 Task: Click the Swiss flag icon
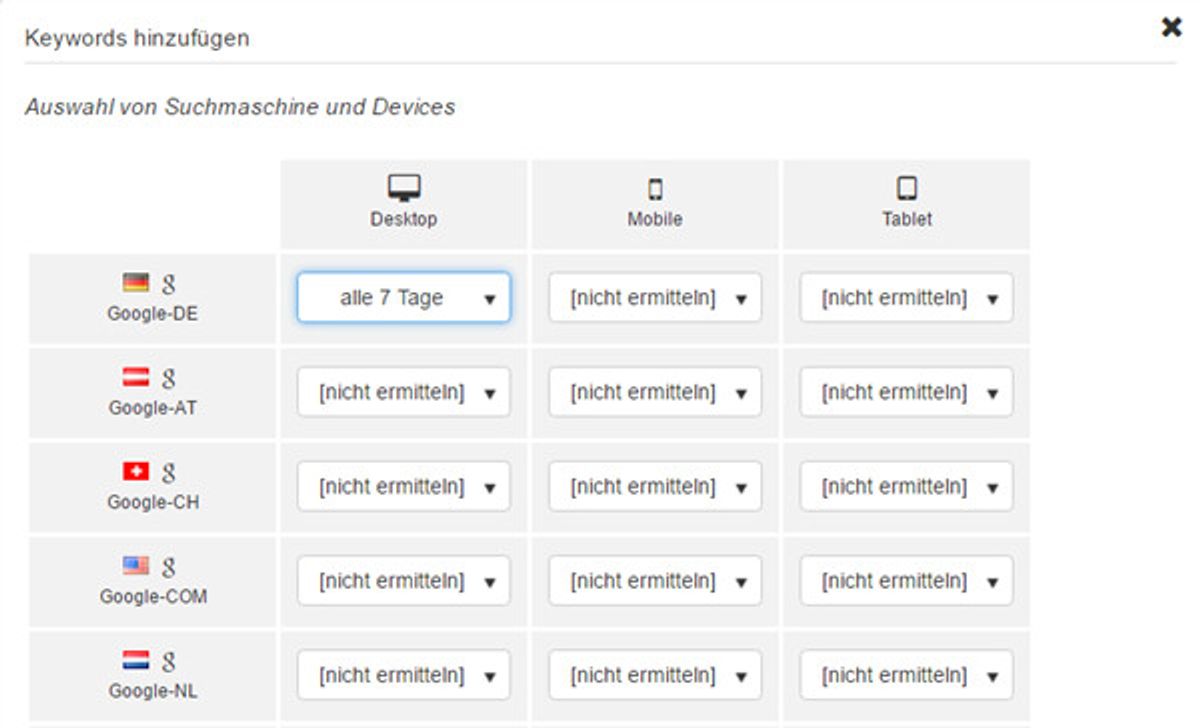click(x=136, y=471)
